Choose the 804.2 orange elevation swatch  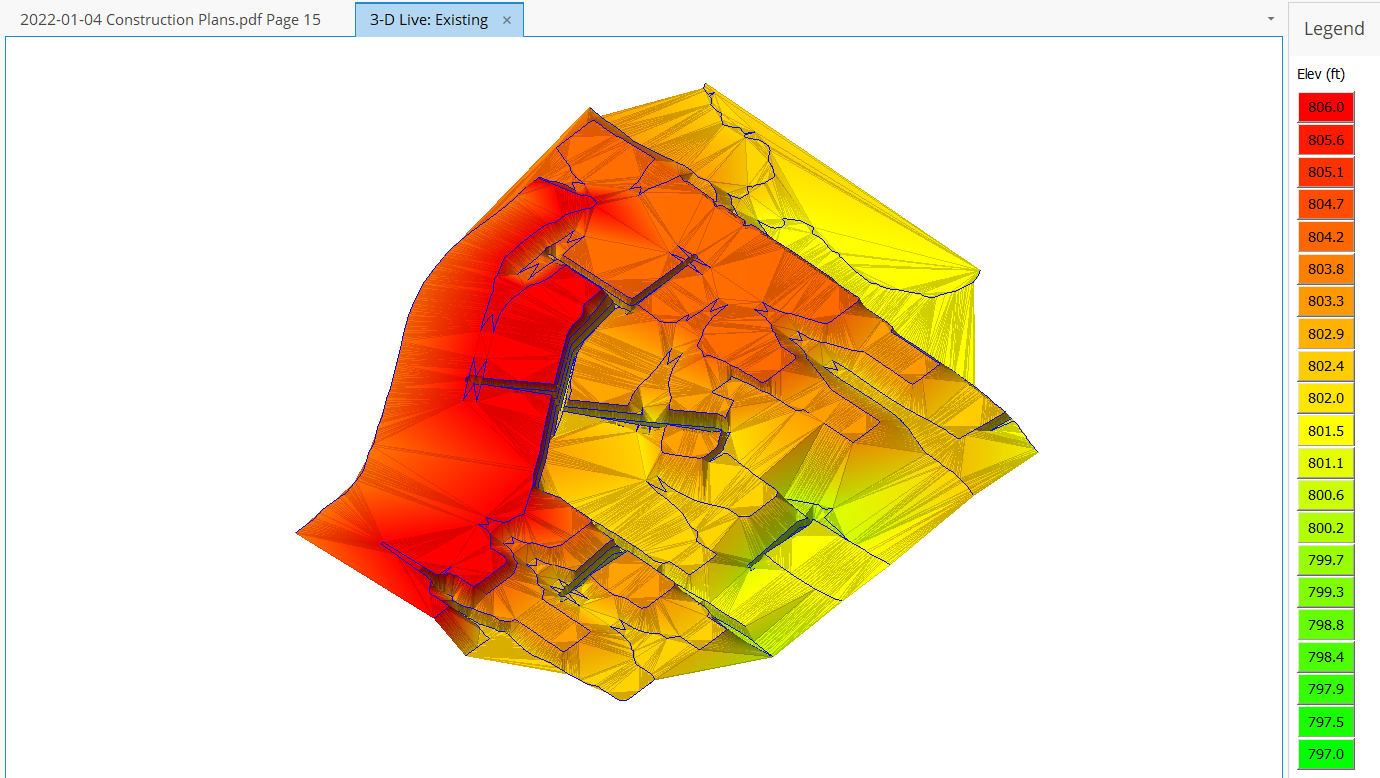[1325, 237]
